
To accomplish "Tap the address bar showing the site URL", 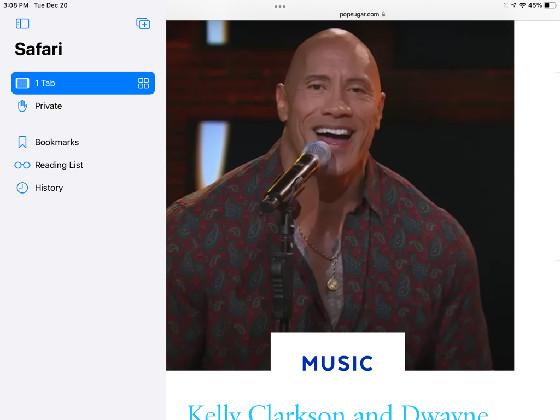I will (362, 14).
